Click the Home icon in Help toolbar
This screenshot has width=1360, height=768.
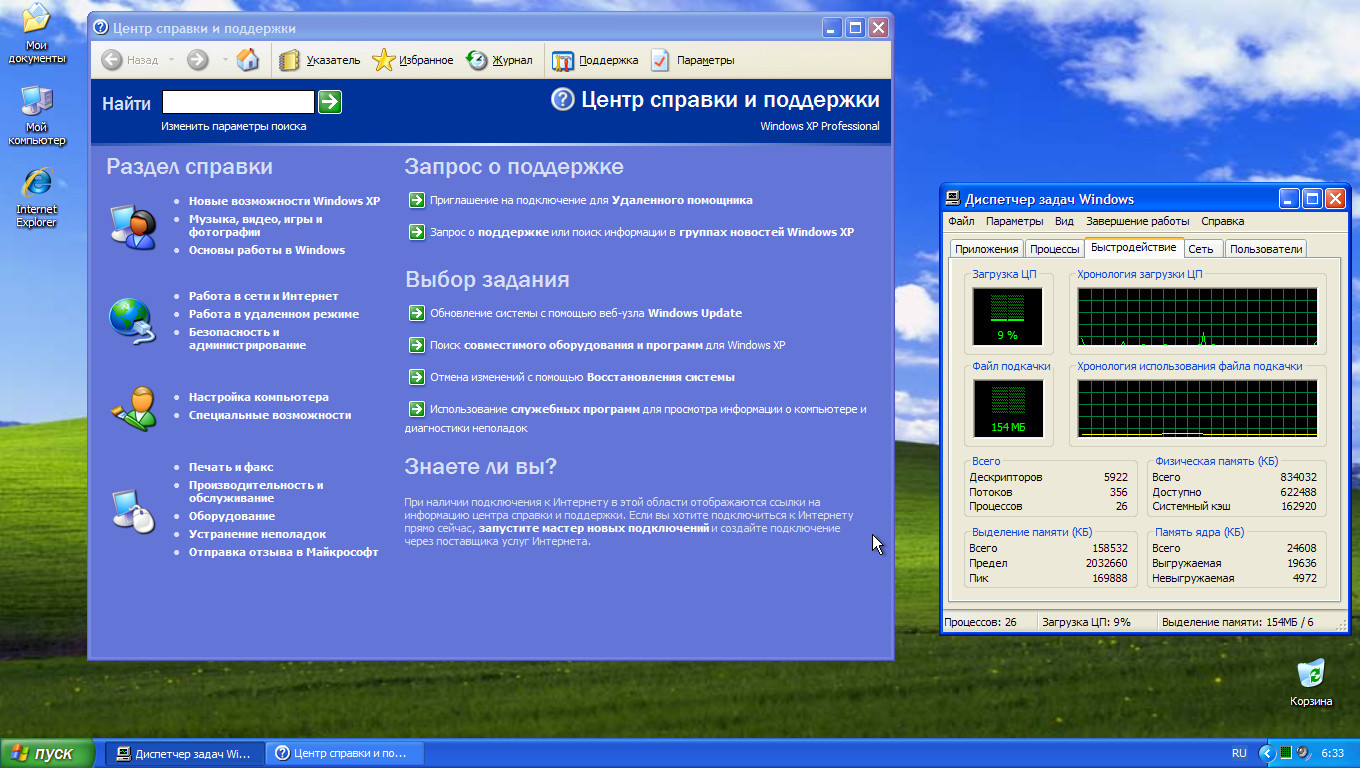(x=248, y=60)
